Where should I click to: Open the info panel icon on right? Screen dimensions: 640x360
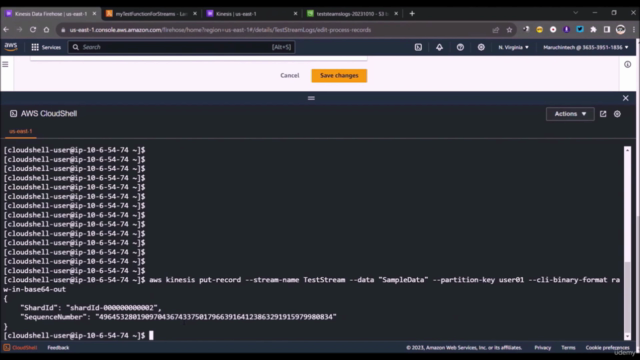click(627, 64)
